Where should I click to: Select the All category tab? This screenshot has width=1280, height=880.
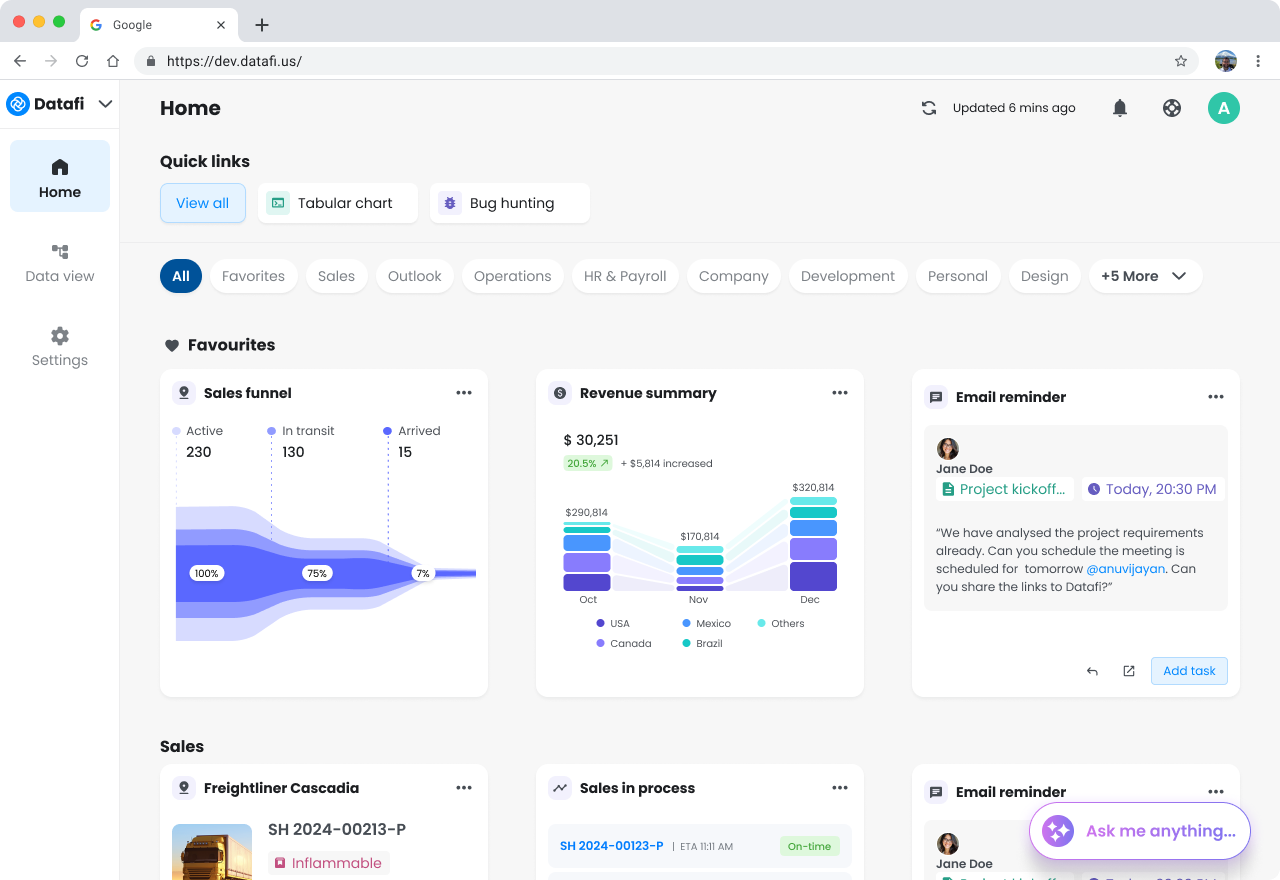point(181,276)
